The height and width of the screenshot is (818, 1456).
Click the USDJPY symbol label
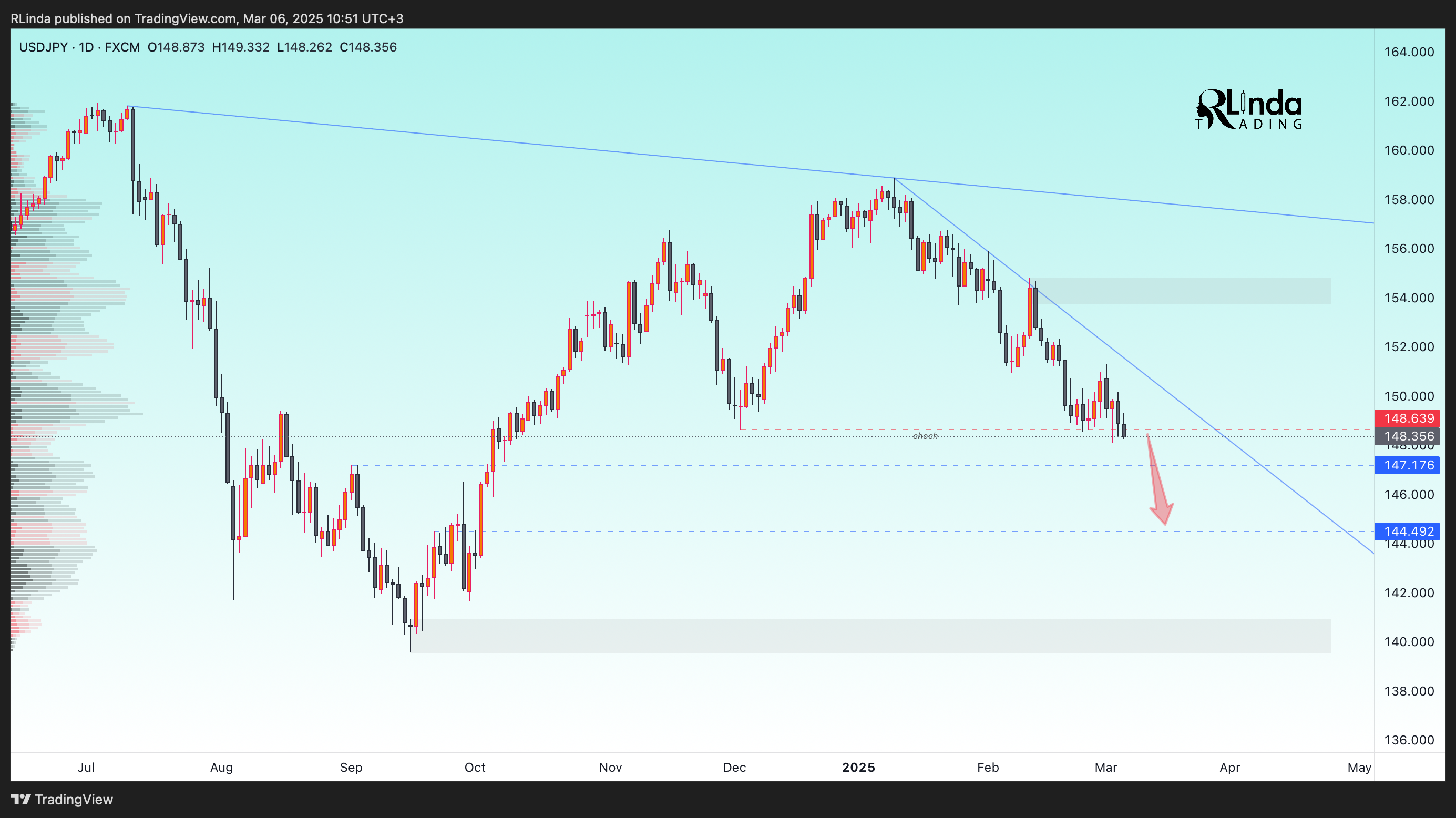44,47
